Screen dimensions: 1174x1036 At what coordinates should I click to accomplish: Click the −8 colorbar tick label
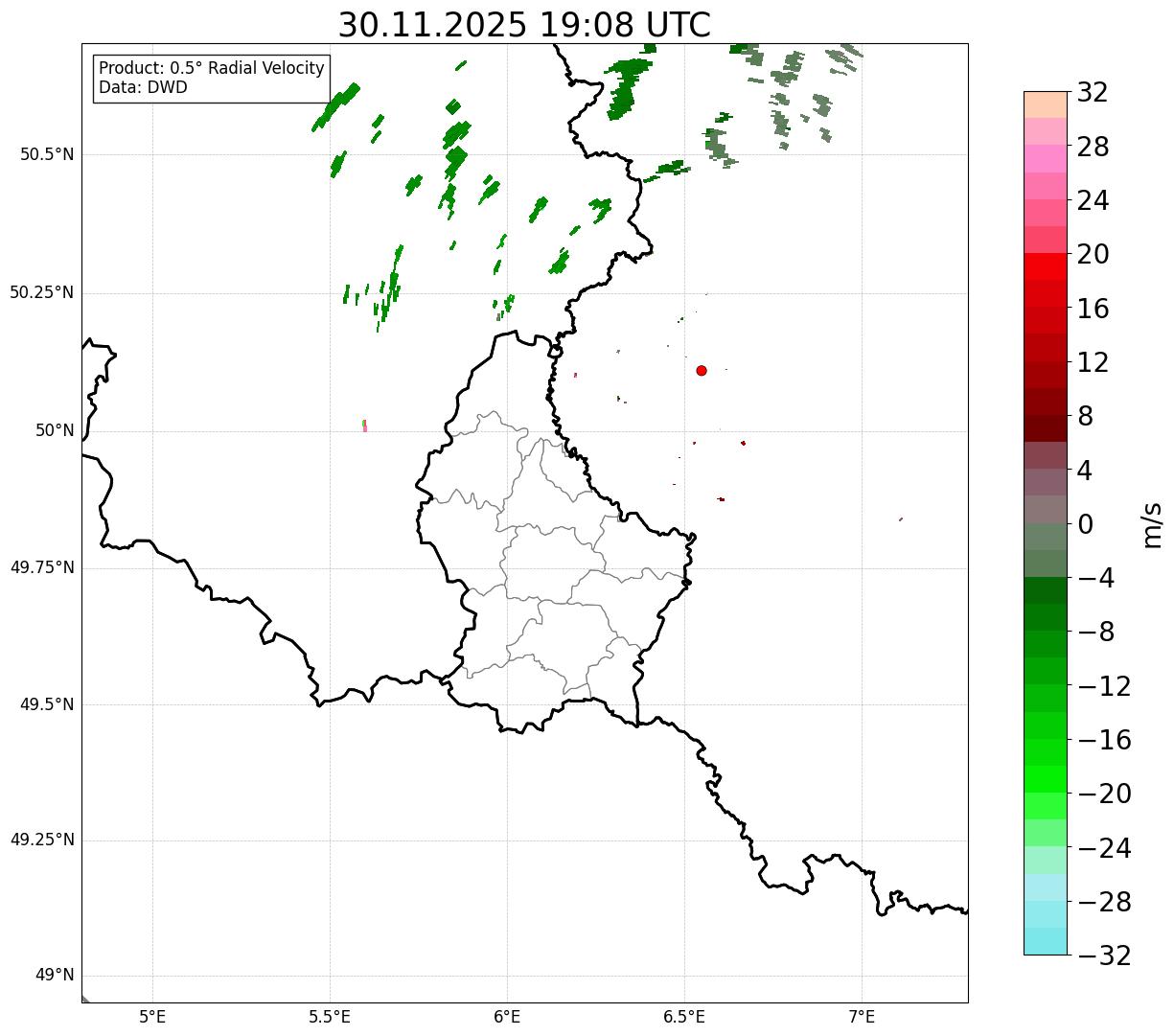(1095, 633)
